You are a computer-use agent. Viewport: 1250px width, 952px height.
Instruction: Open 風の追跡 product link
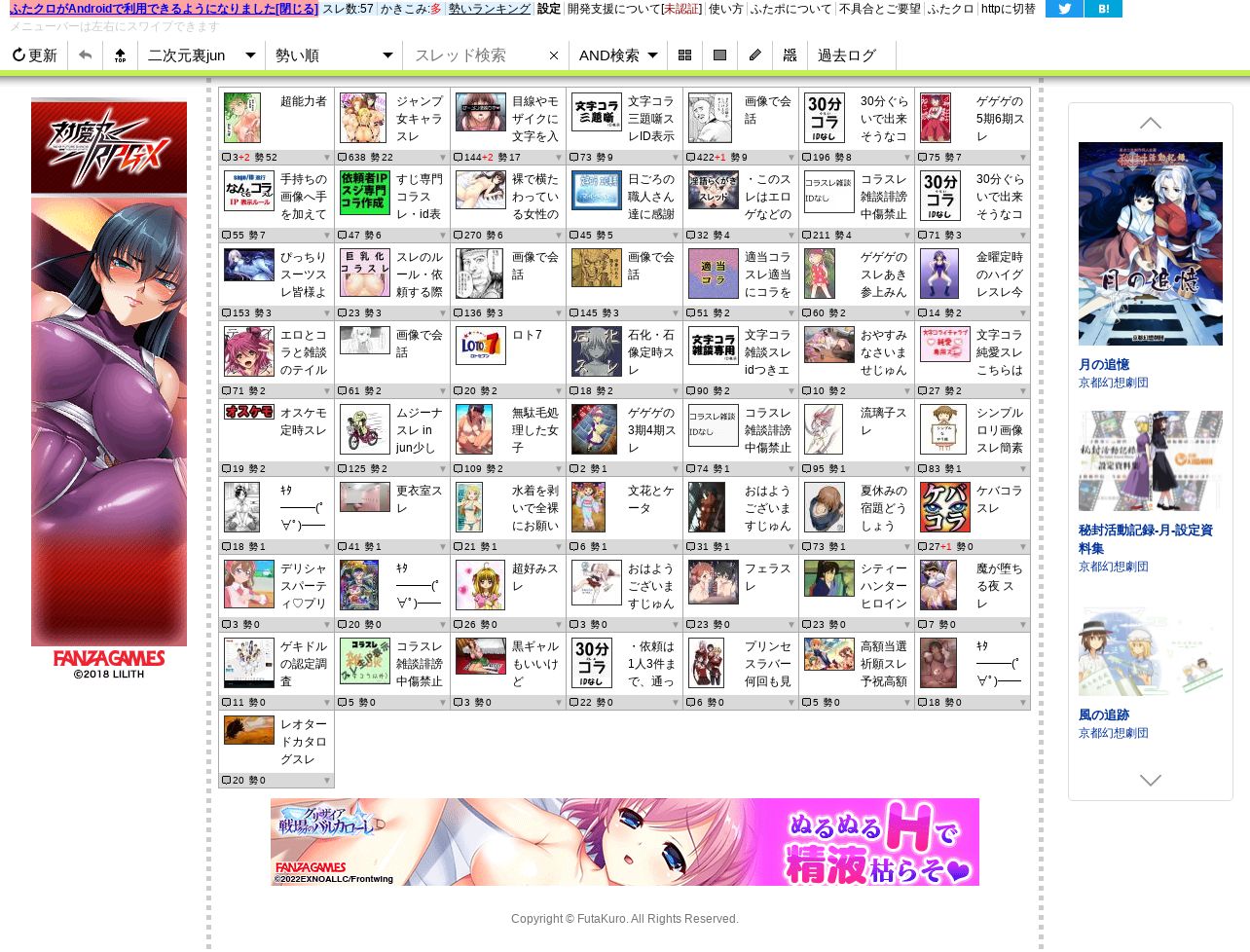click(1104, 715)
